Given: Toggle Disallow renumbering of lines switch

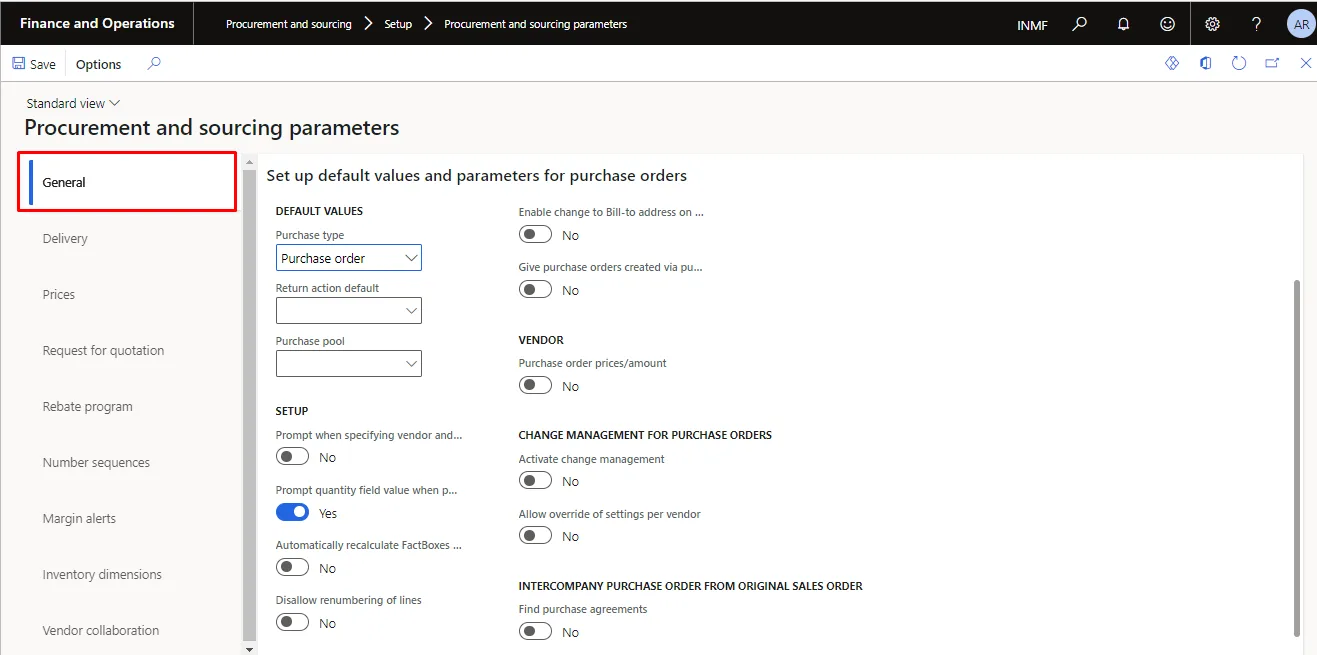Looking at the screenshot, I should tap(292, 622).
